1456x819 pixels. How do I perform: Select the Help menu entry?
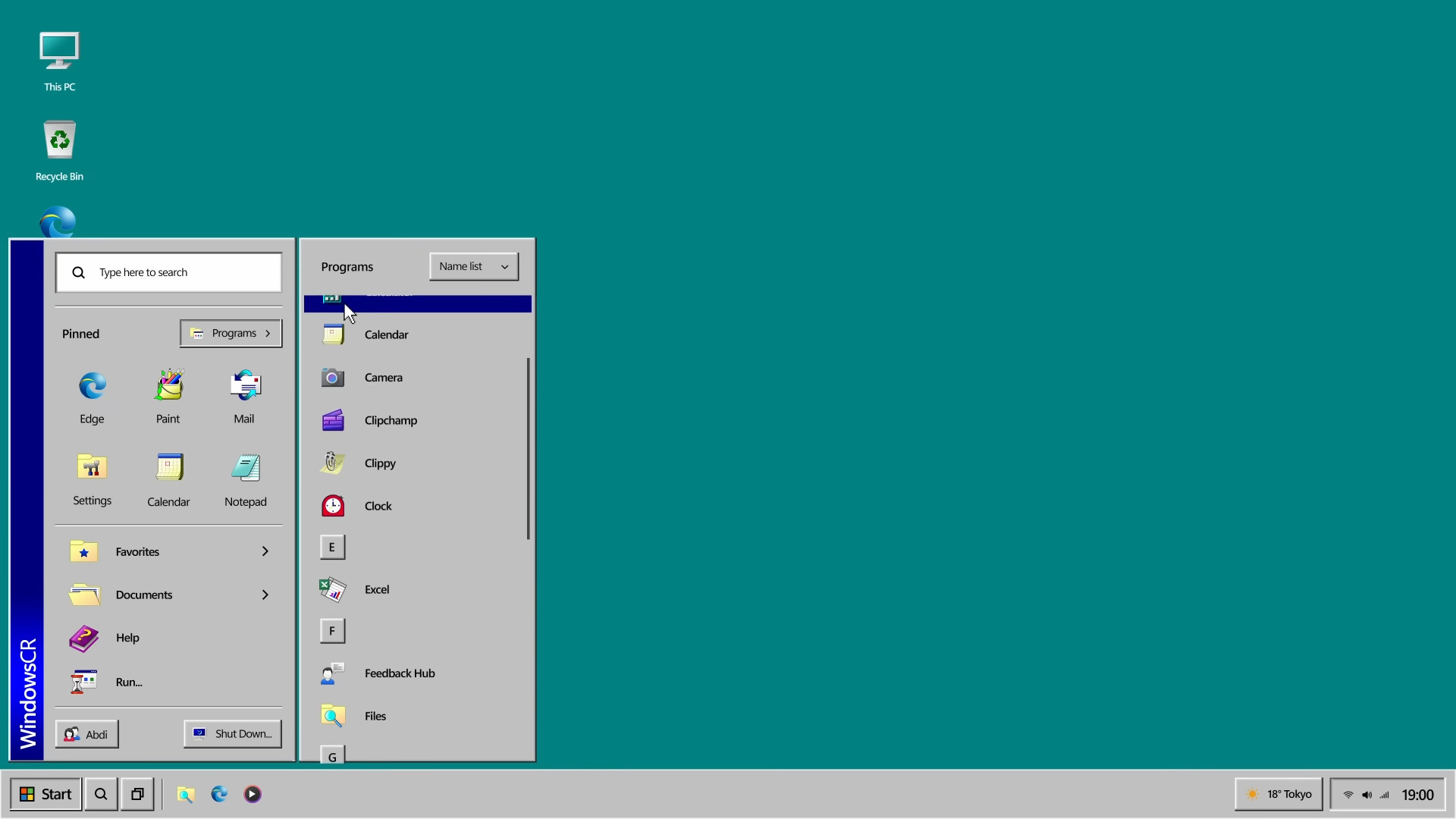click(x=127, y=639)
